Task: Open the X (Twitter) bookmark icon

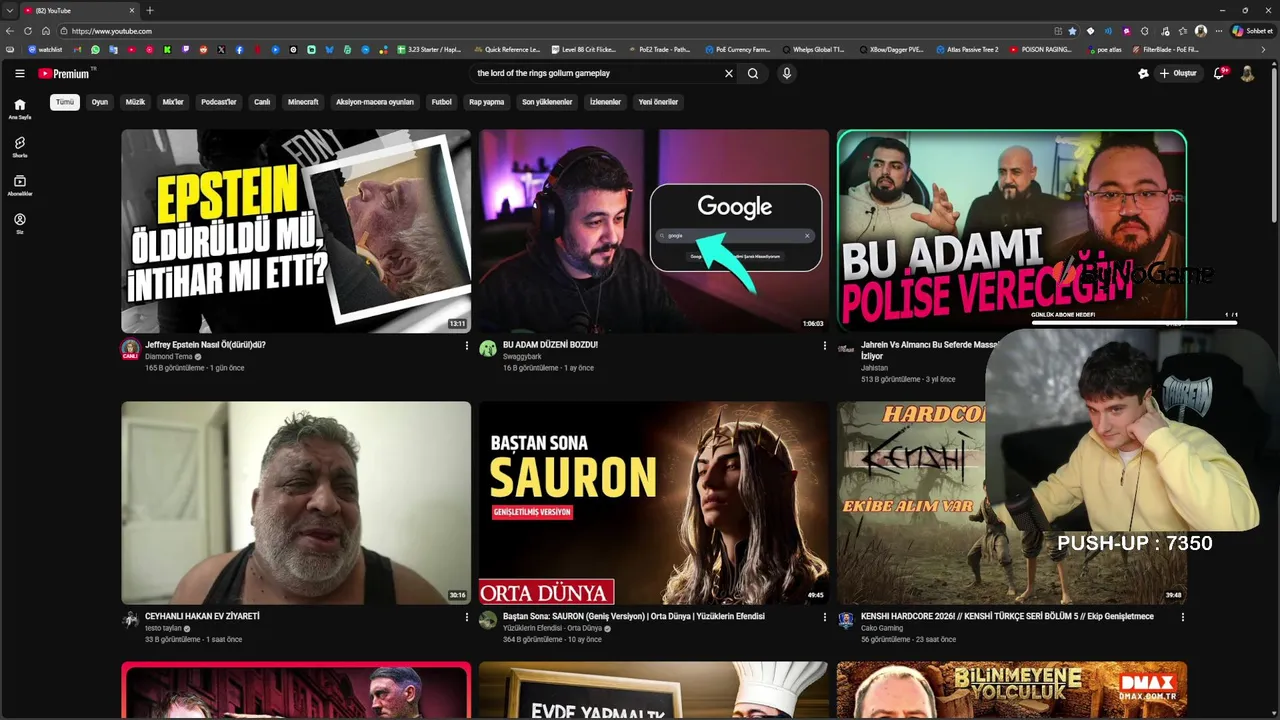Action: [221, 49]
